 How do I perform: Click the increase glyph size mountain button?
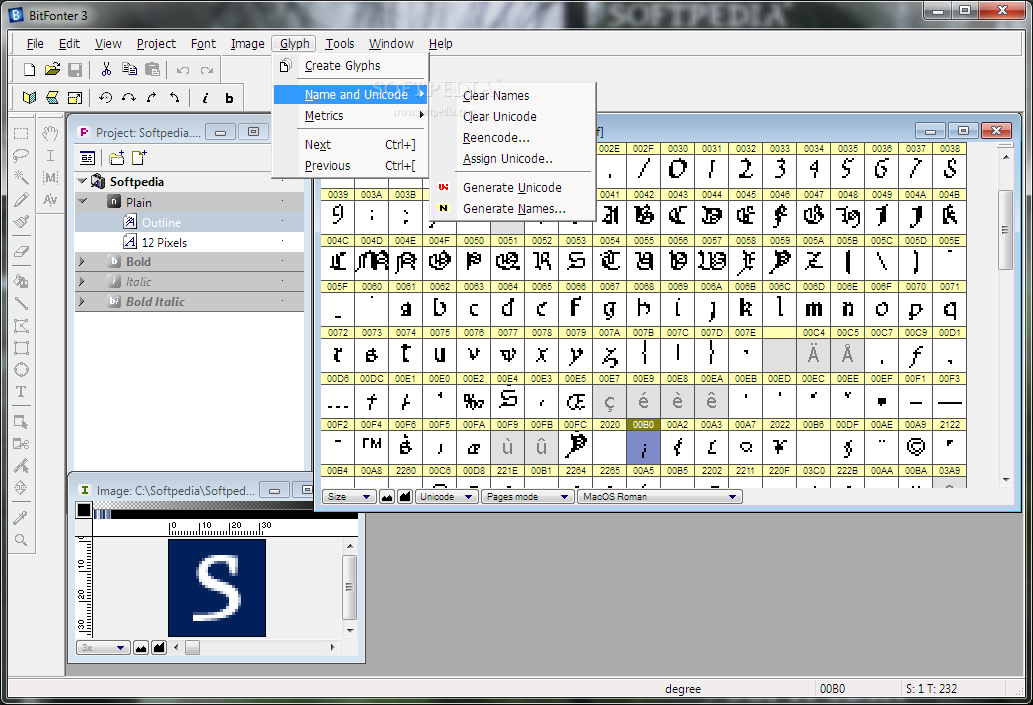coord(405,497)
